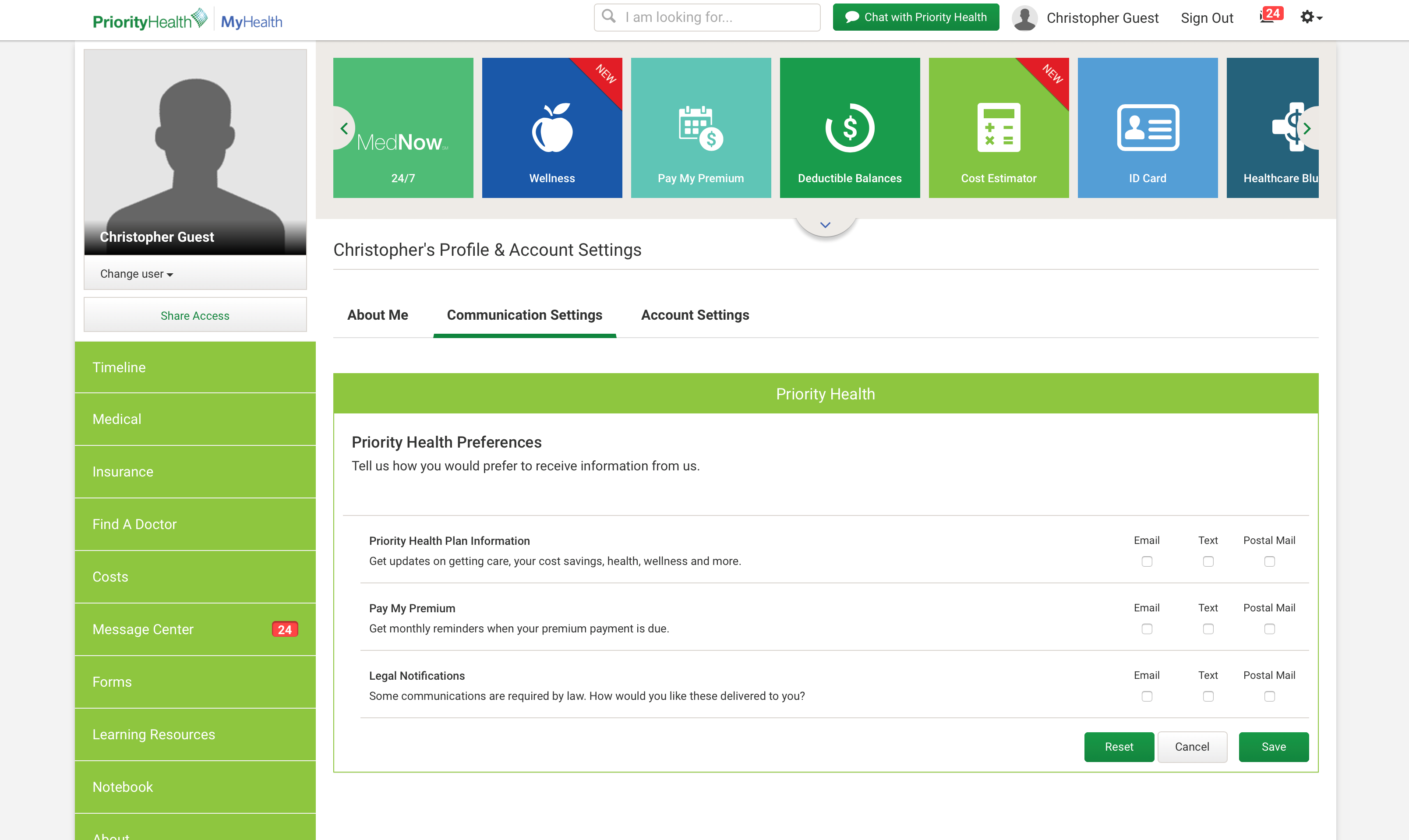1409x840 pixels.
Task: Open the Change user dropdown
Action: (x=136, y=274)
